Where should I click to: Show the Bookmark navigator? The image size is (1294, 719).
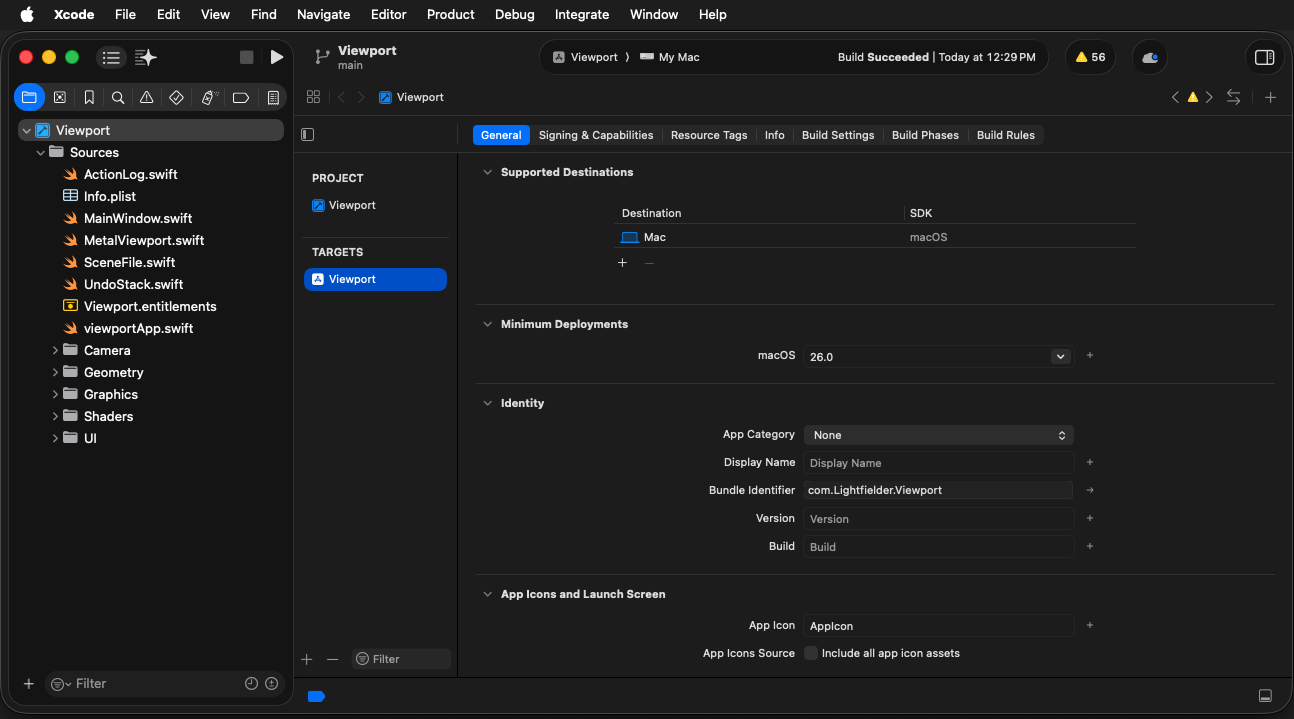pyautogui.click(x=89, y=97)
